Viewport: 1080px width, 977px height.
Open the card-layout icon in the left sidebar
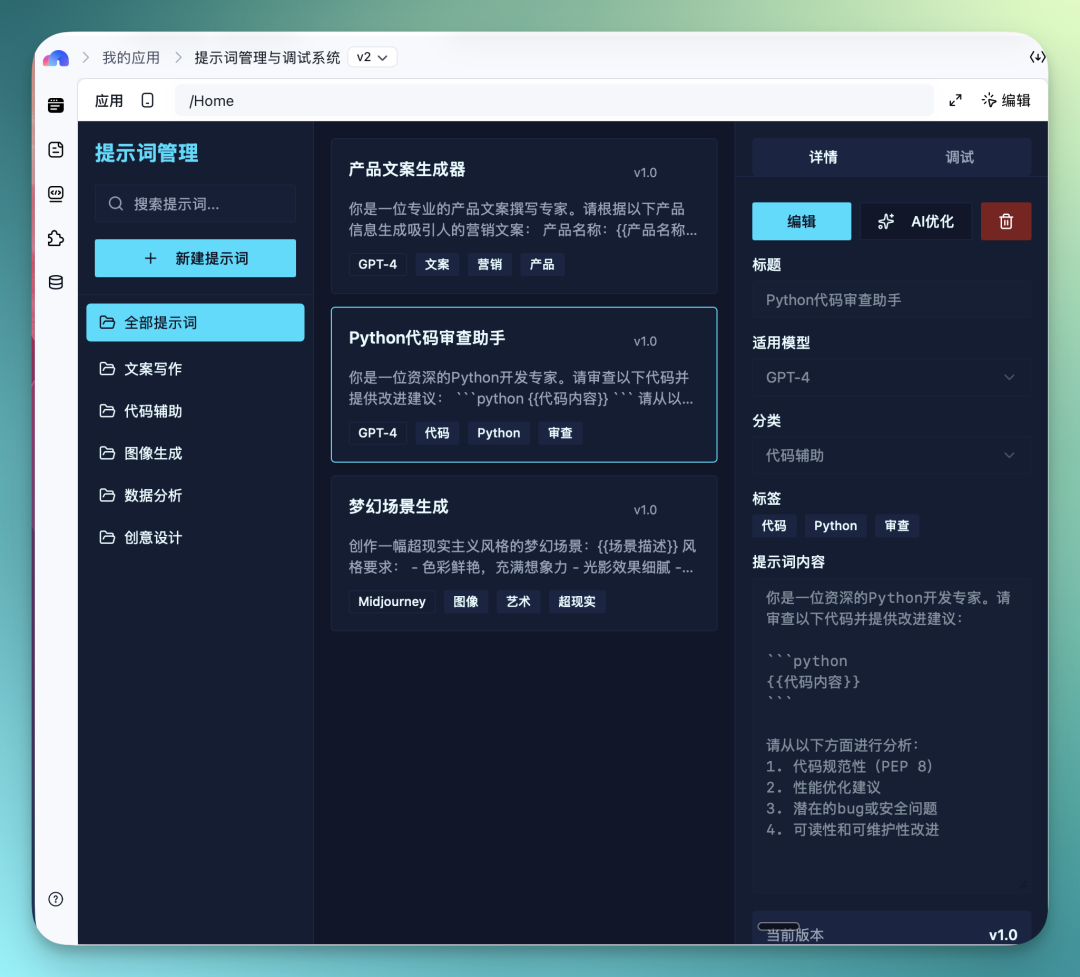[x=56, y=105]
